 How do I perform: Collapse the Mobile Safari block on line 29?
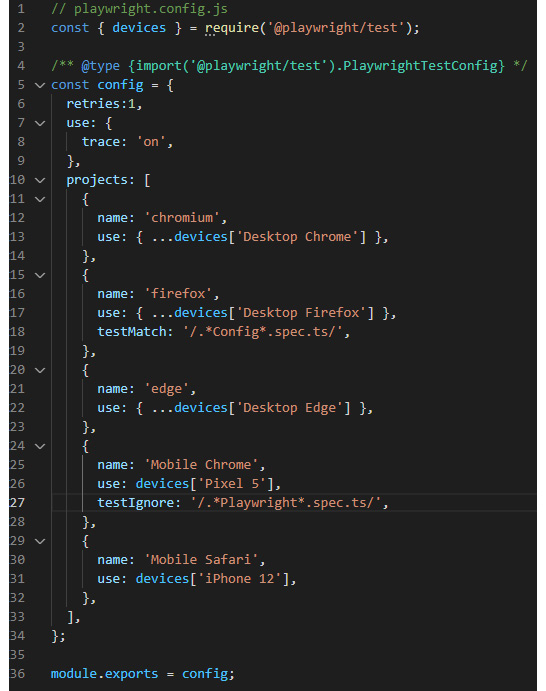pos(40,541)
